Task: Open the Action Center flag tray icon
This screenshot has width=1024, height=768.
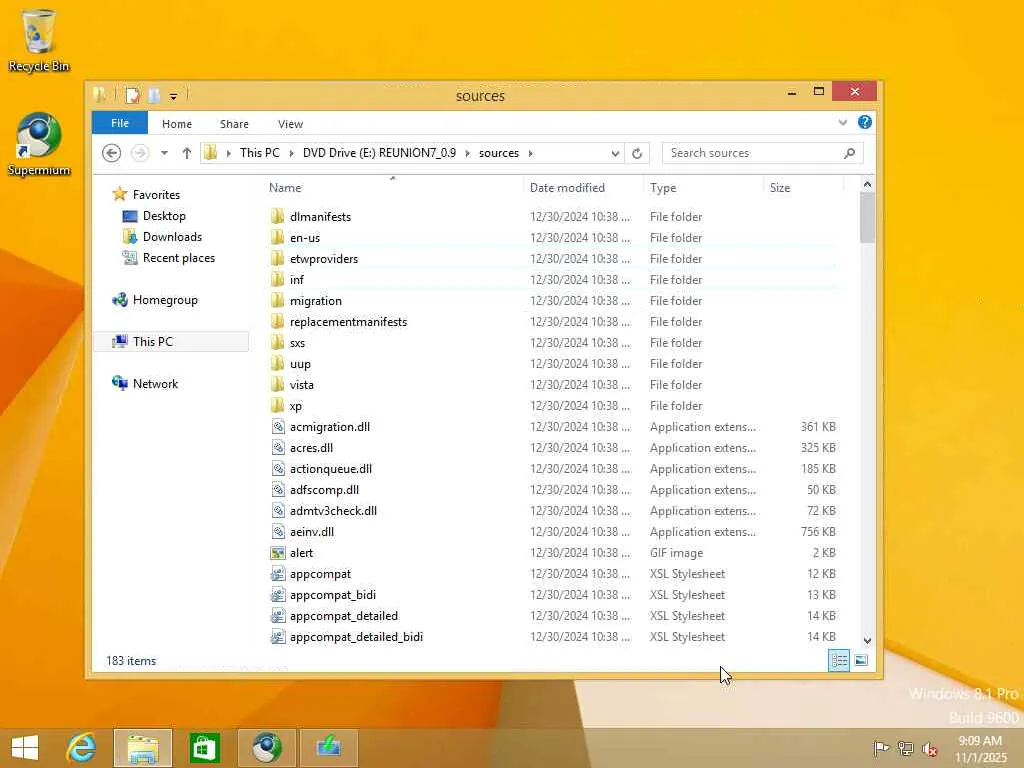Action: click(x=881, y=748)
